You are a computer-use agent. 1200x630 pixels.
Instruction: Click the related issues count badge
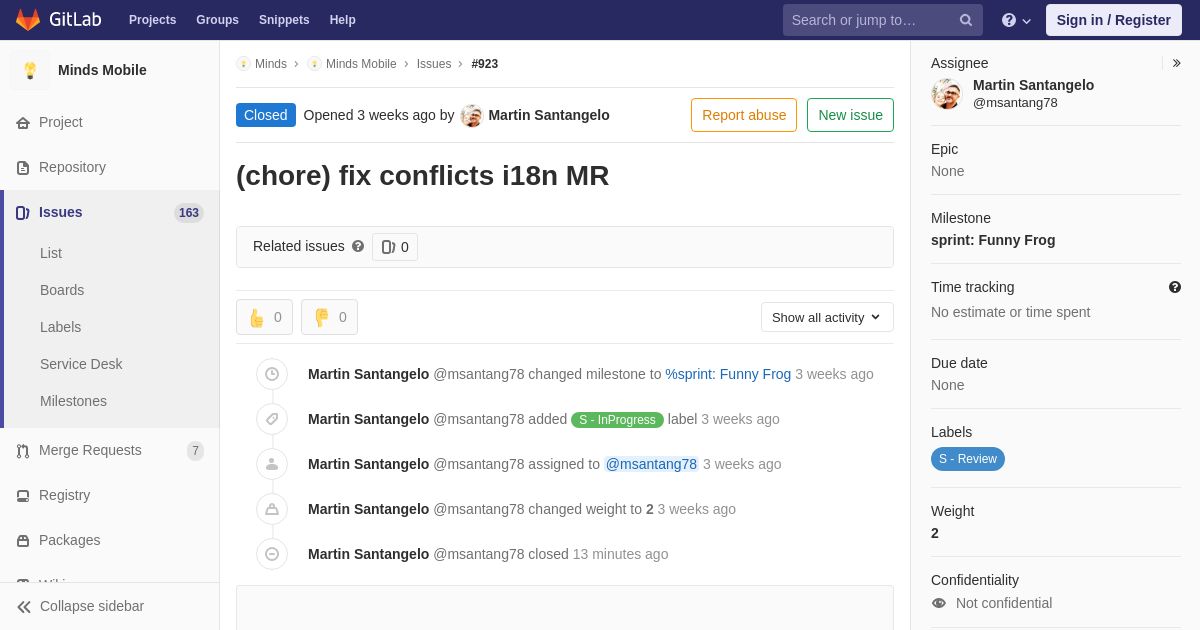click(x=395, y=247)
